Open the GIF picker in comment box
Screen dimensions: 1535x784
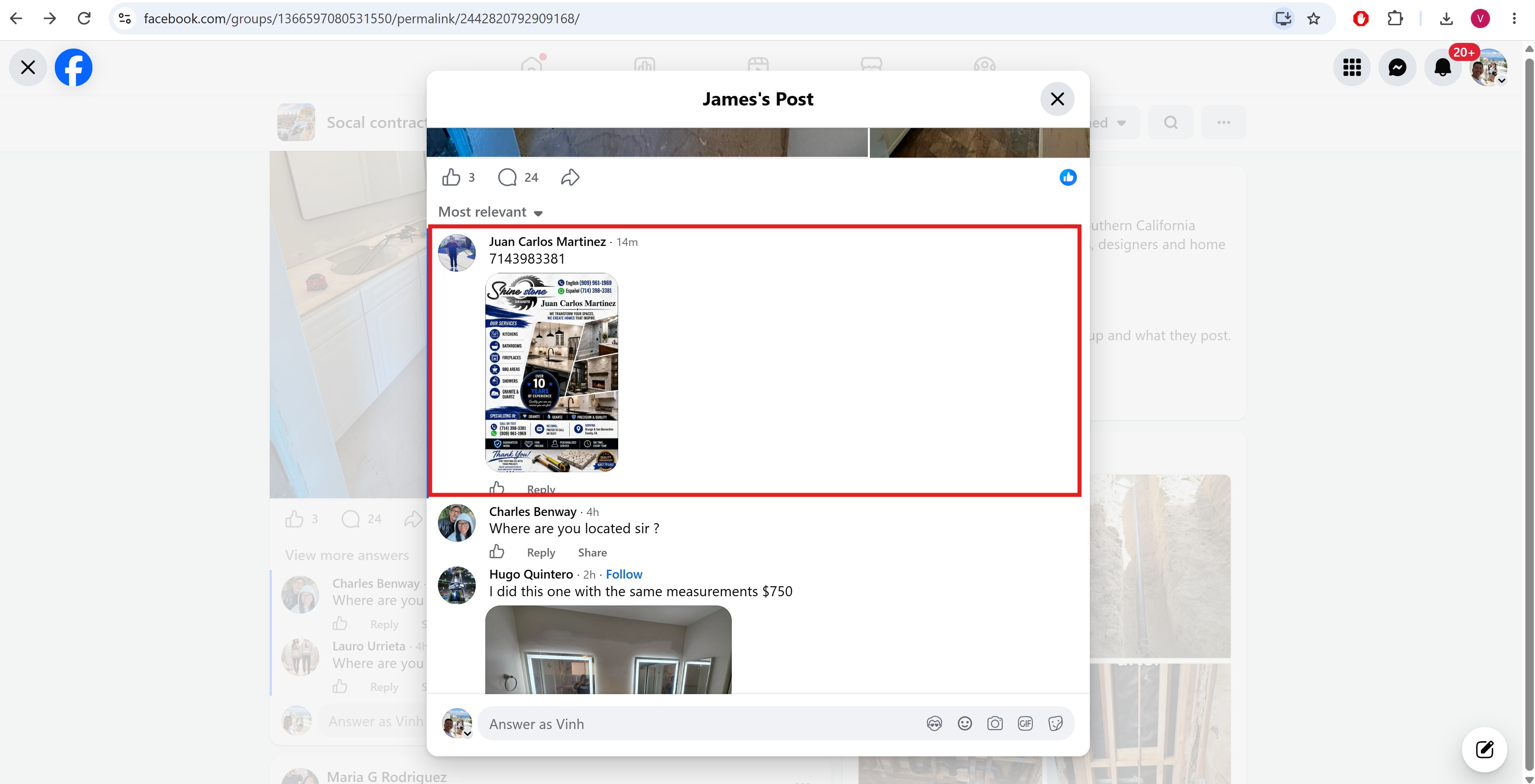pos(1025,724)
